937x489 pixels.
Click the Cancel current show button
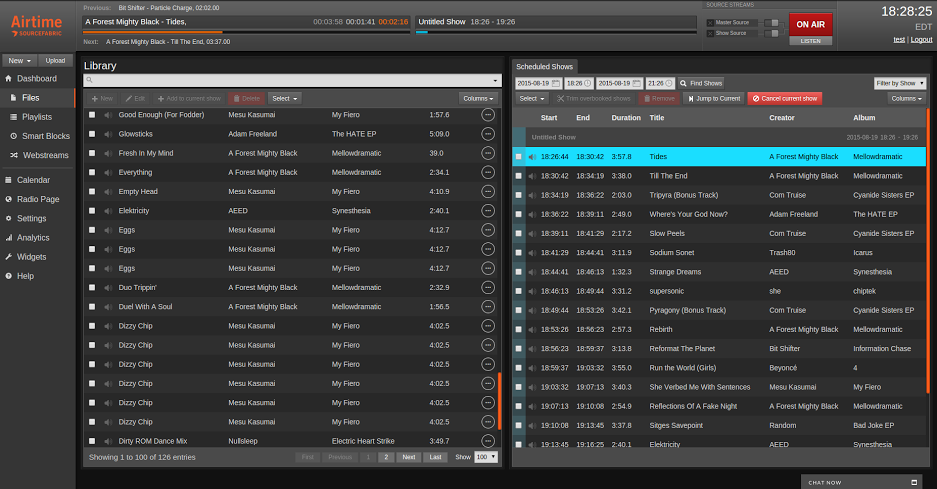pyautogui.click(x=784, y=98)
